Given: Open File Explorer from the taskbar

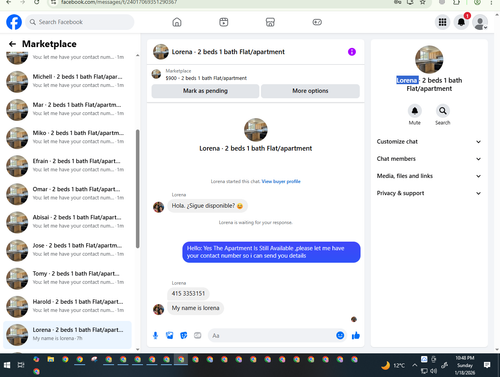Looking at the screenshot, I should pos(51,359).
